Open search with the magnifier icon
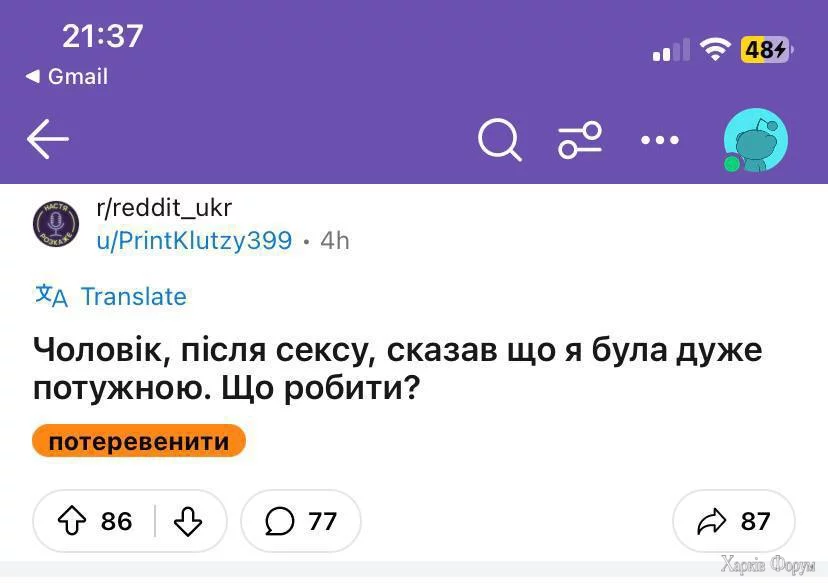 [x=499, y=140]
